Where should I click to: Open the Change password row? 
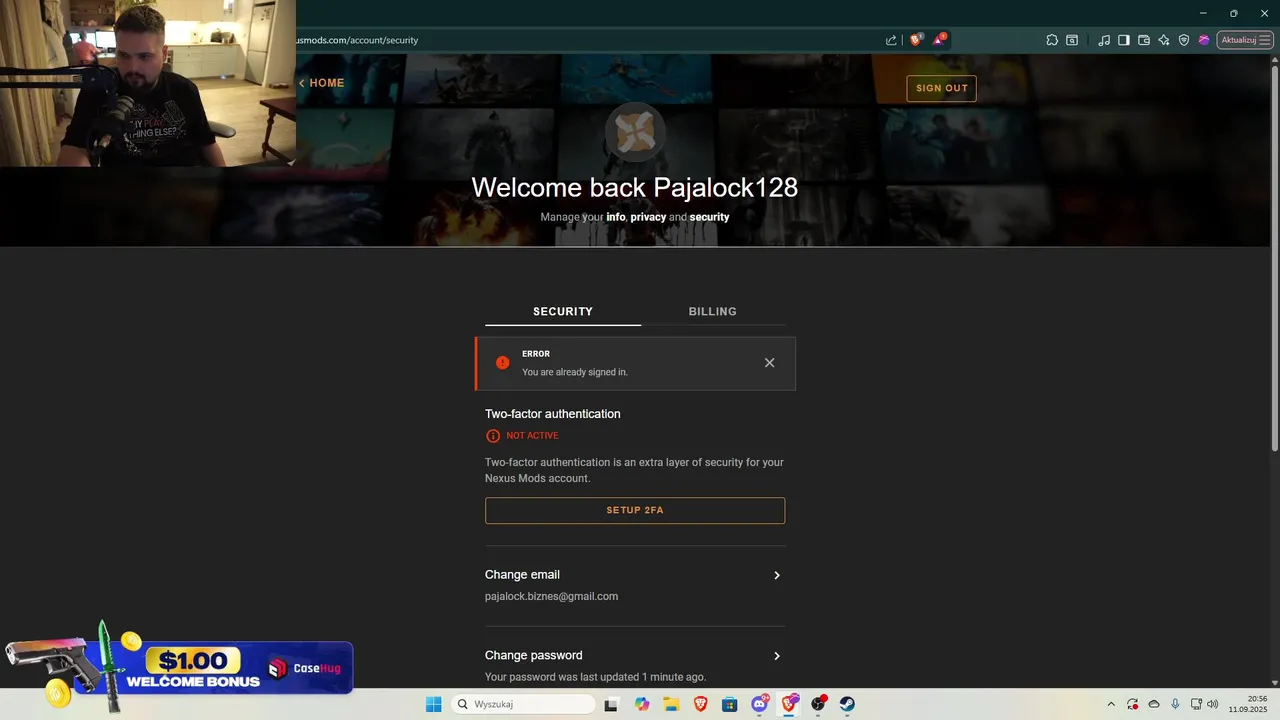coord(635,665)
